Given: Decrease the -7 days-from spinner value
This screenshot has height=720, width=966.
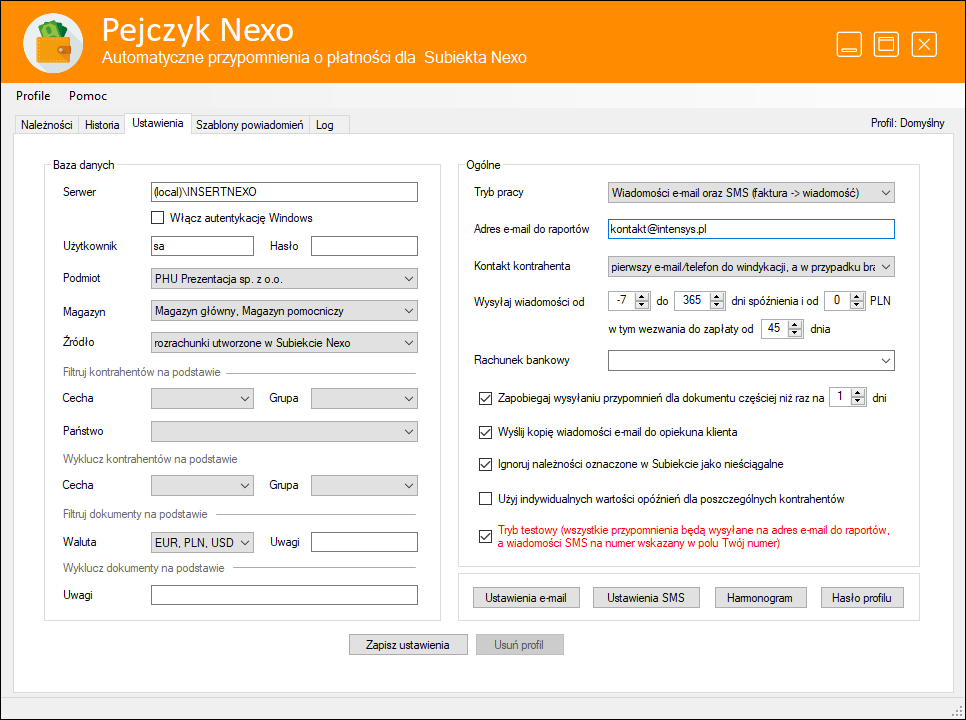Looking at the screenshot, I should [642, 305].
